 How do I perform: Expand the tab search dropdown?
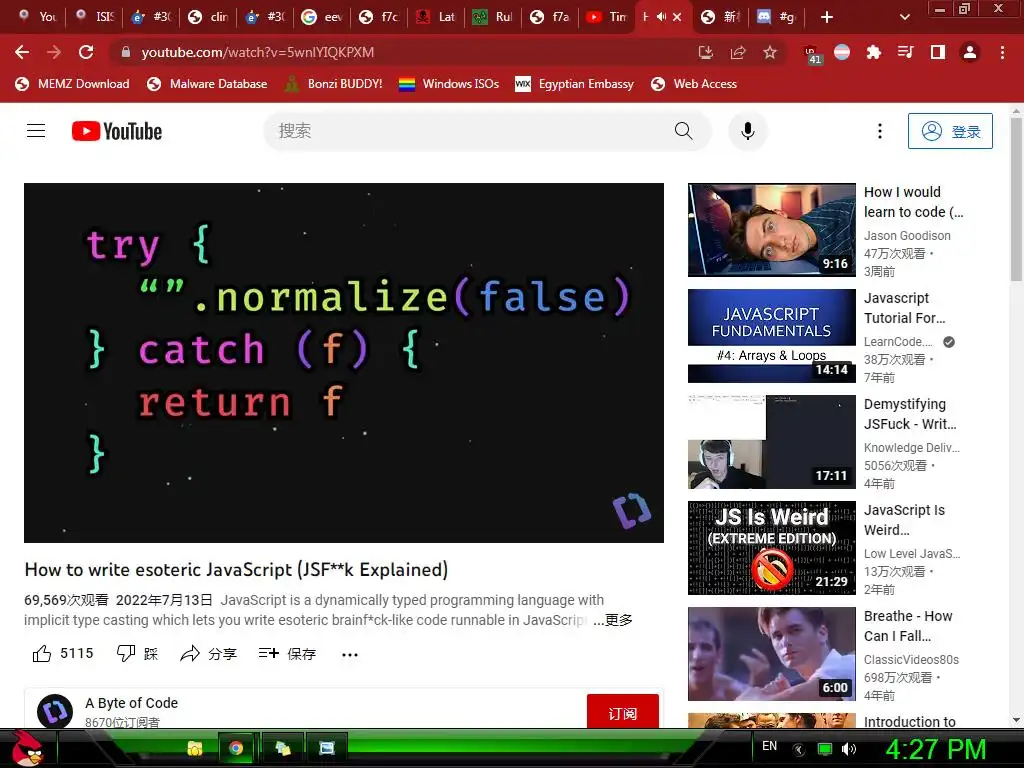pyautogui.click(x=904, y=17)
